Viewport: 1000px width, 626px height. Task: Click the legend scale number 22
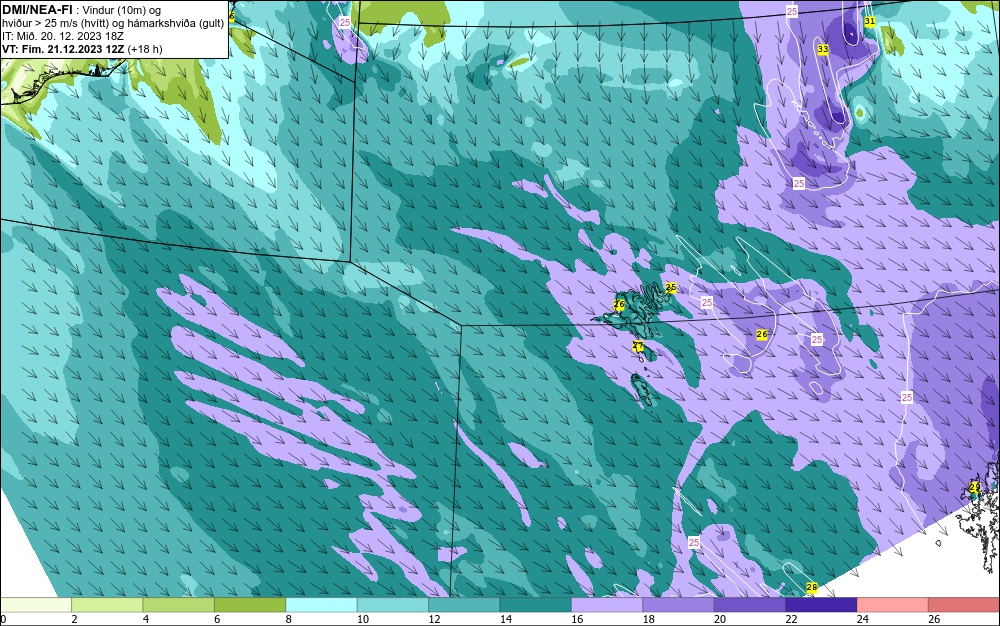tap(791, 619)
